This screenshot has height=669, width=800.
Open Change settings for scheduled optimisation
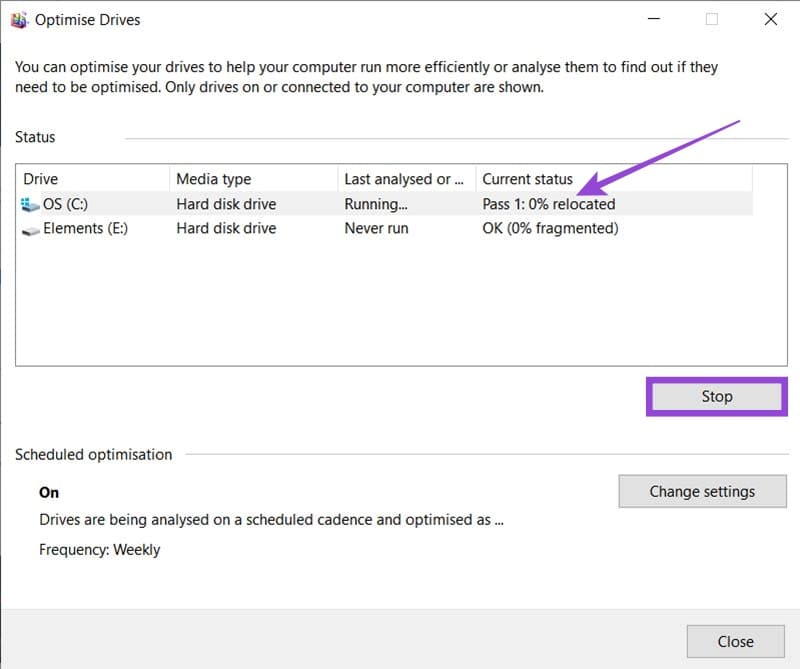click(702, 491)
